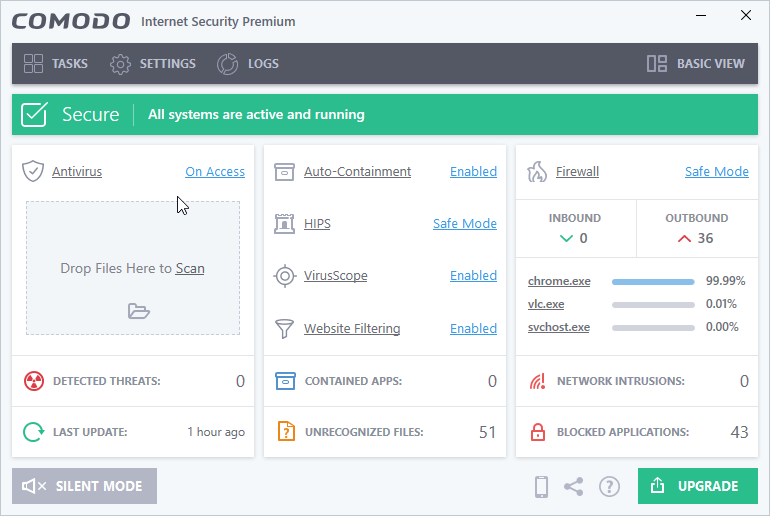770x516 pixels.
Task: Enable Silent Mode
Action: click(84, 486)
